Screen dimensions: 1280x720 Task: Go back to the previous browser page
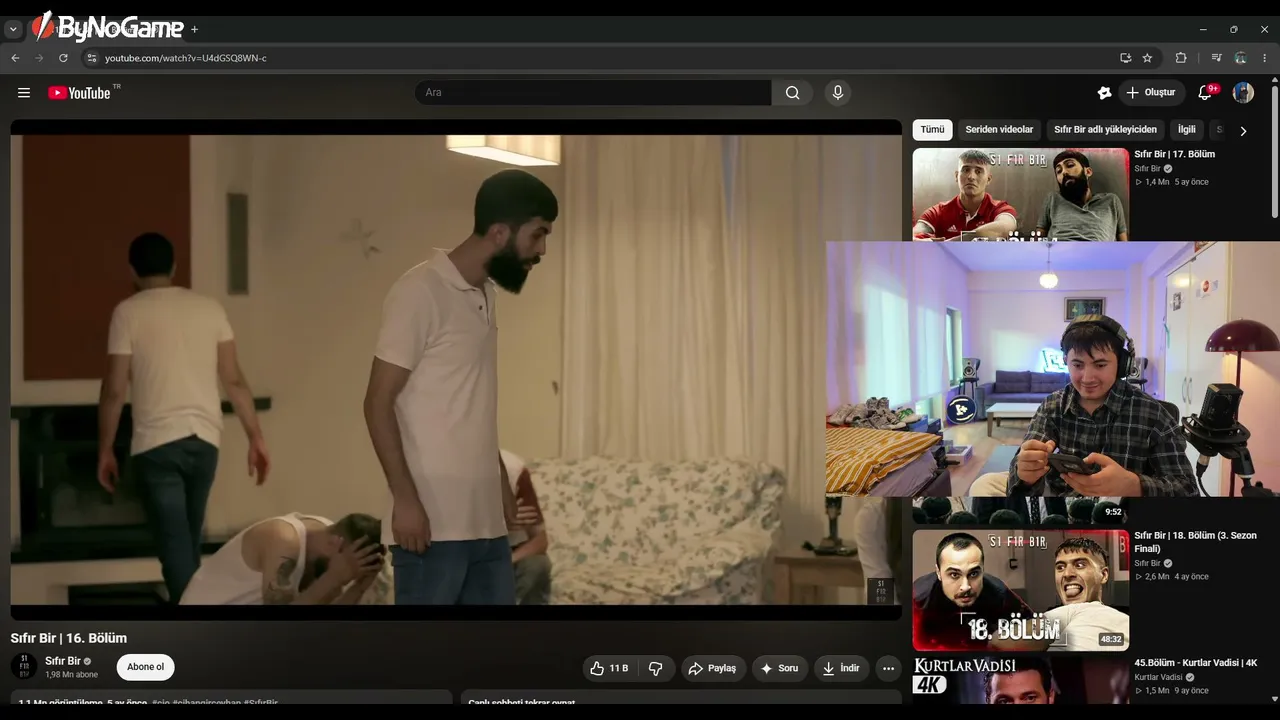(x=15, y=58)
